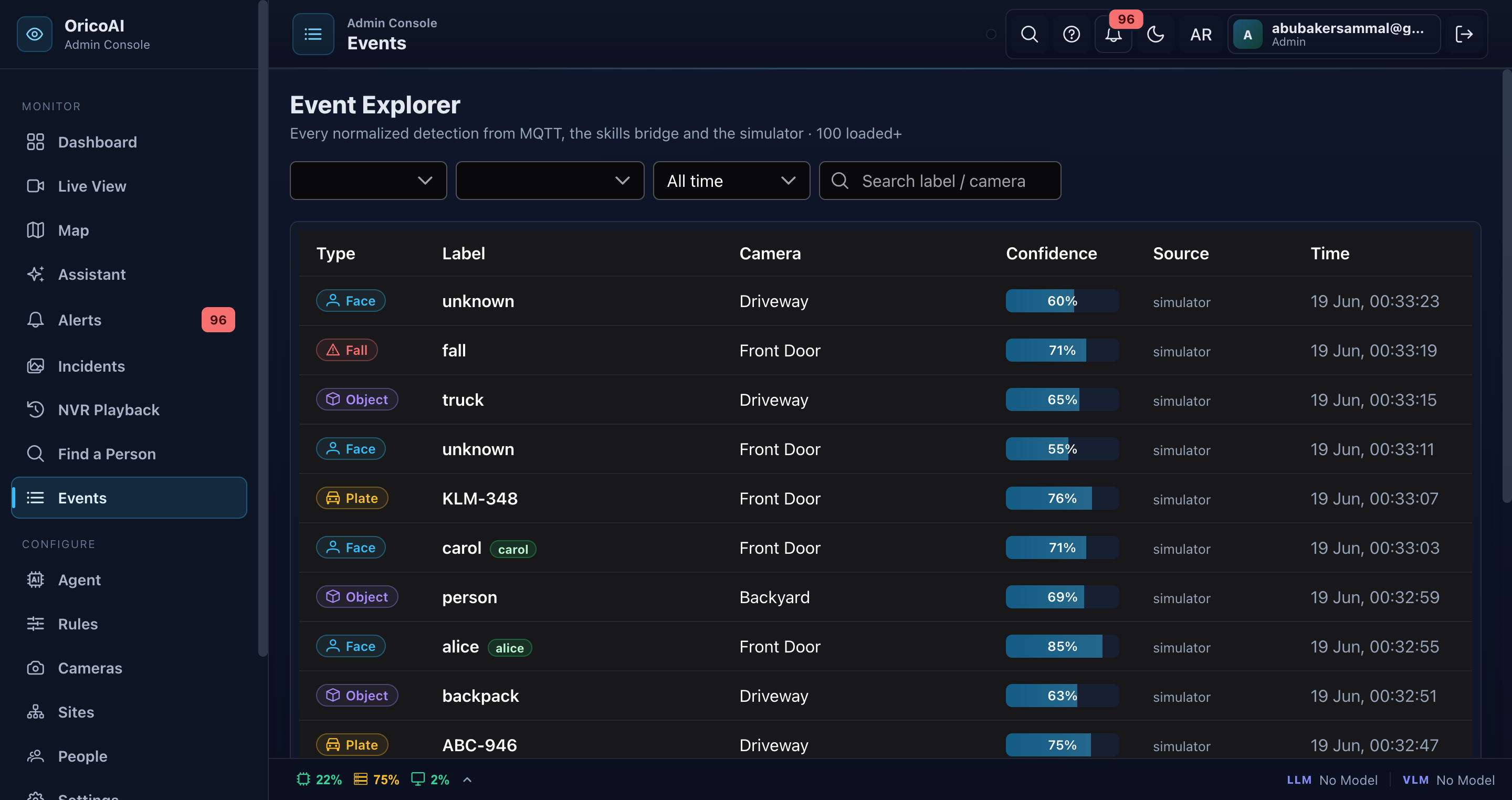Expand the second empty filter dropdown
1512x800 pixels.
click(549, 181)
